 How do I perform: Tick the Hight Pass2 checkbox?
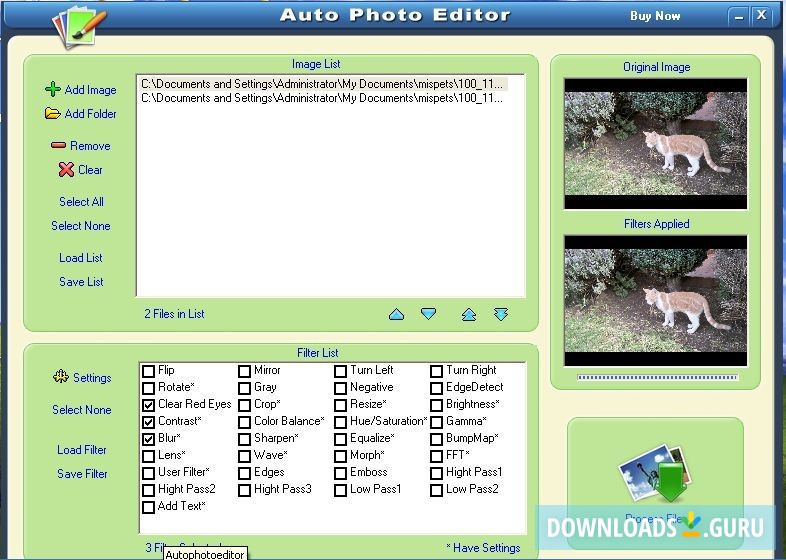pos(148,490)
